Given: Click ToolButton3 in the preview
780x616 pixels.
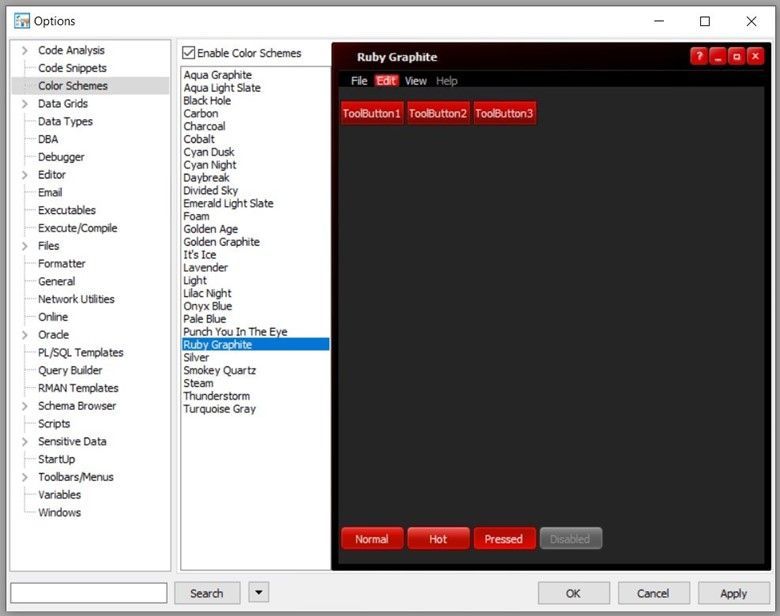Looking at the screenshot, I should tap(504, 113).
